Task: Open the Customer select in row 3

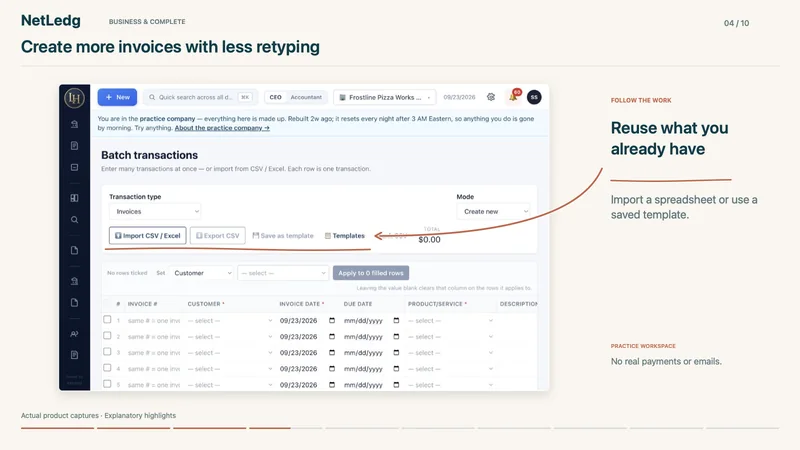Action: [230, 353]
